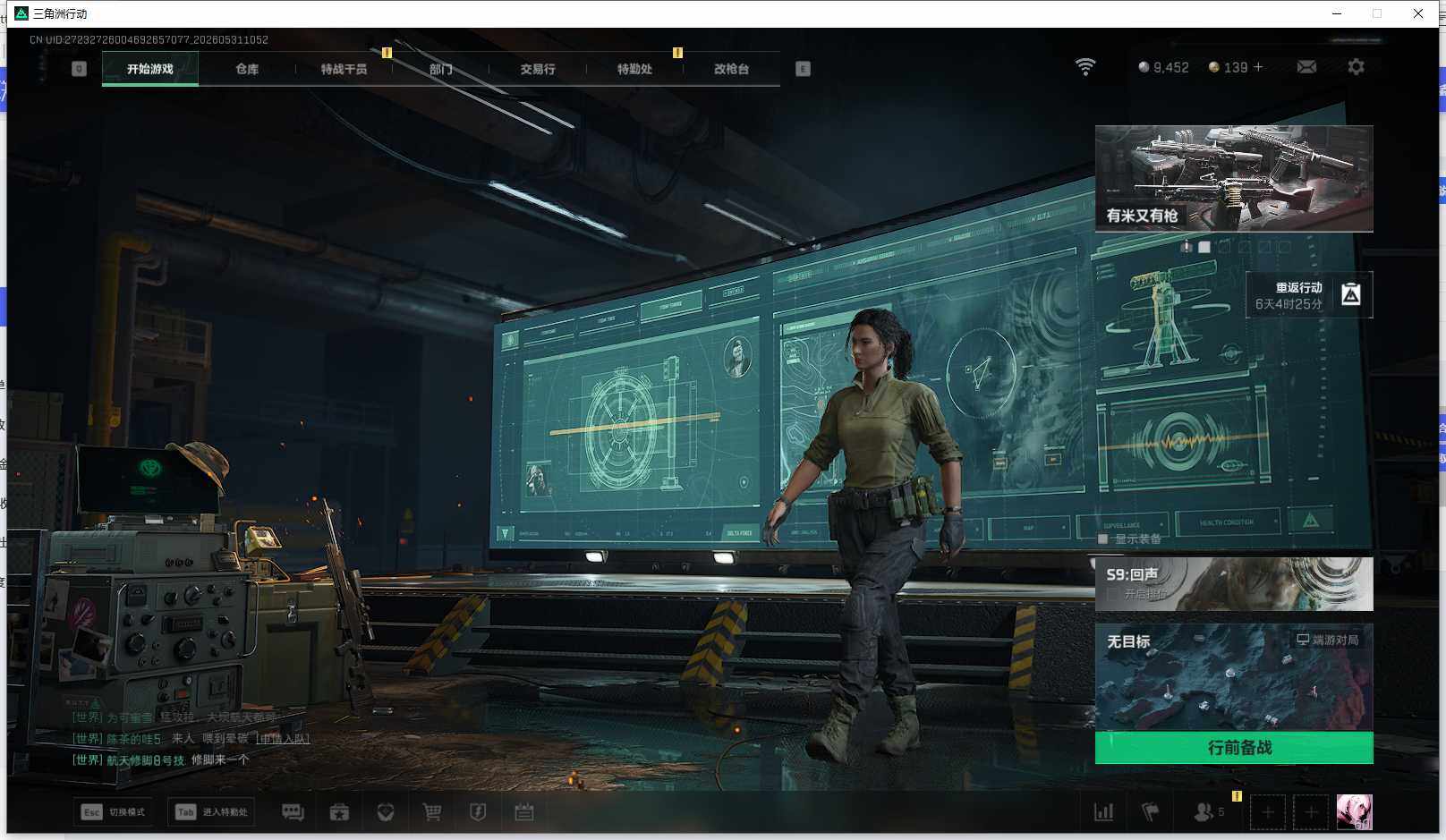The height and width of the screenshot is (840, 1446).
Task: Open the mail envelope icon
Action: 1306,67
